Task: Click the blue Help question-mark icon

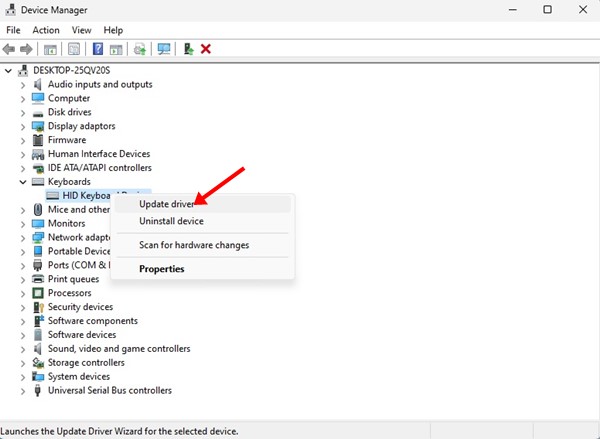Action: (x=98, y=49)
